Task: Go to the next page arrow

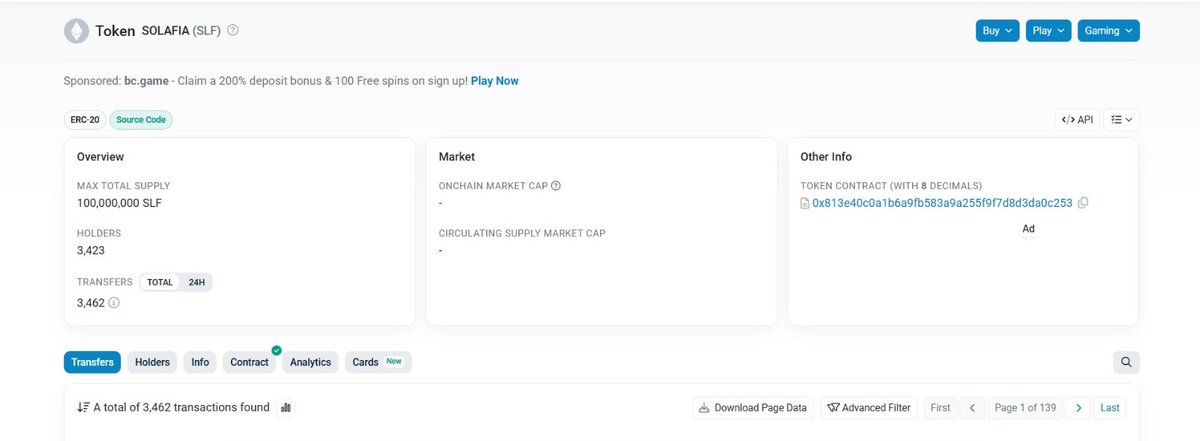Action: pyautogui.click(x=1078, y=408)
